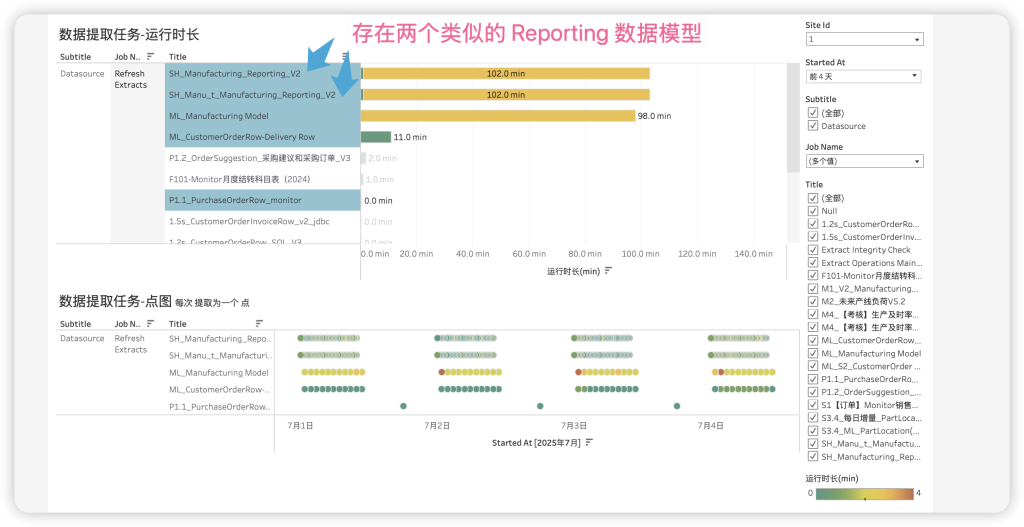Toggle the F101-Monitor月度结转科... checkbox
Screen dimensions: 1024x527
(813, 276)
